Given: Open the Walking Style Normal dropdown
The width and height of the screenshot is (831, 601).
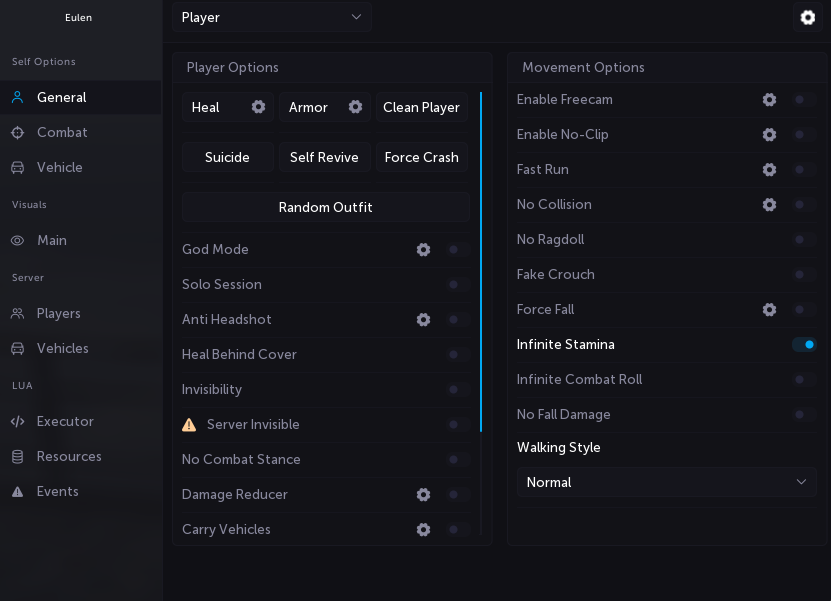Looking at the screenshot, I should tap(667, 482).
